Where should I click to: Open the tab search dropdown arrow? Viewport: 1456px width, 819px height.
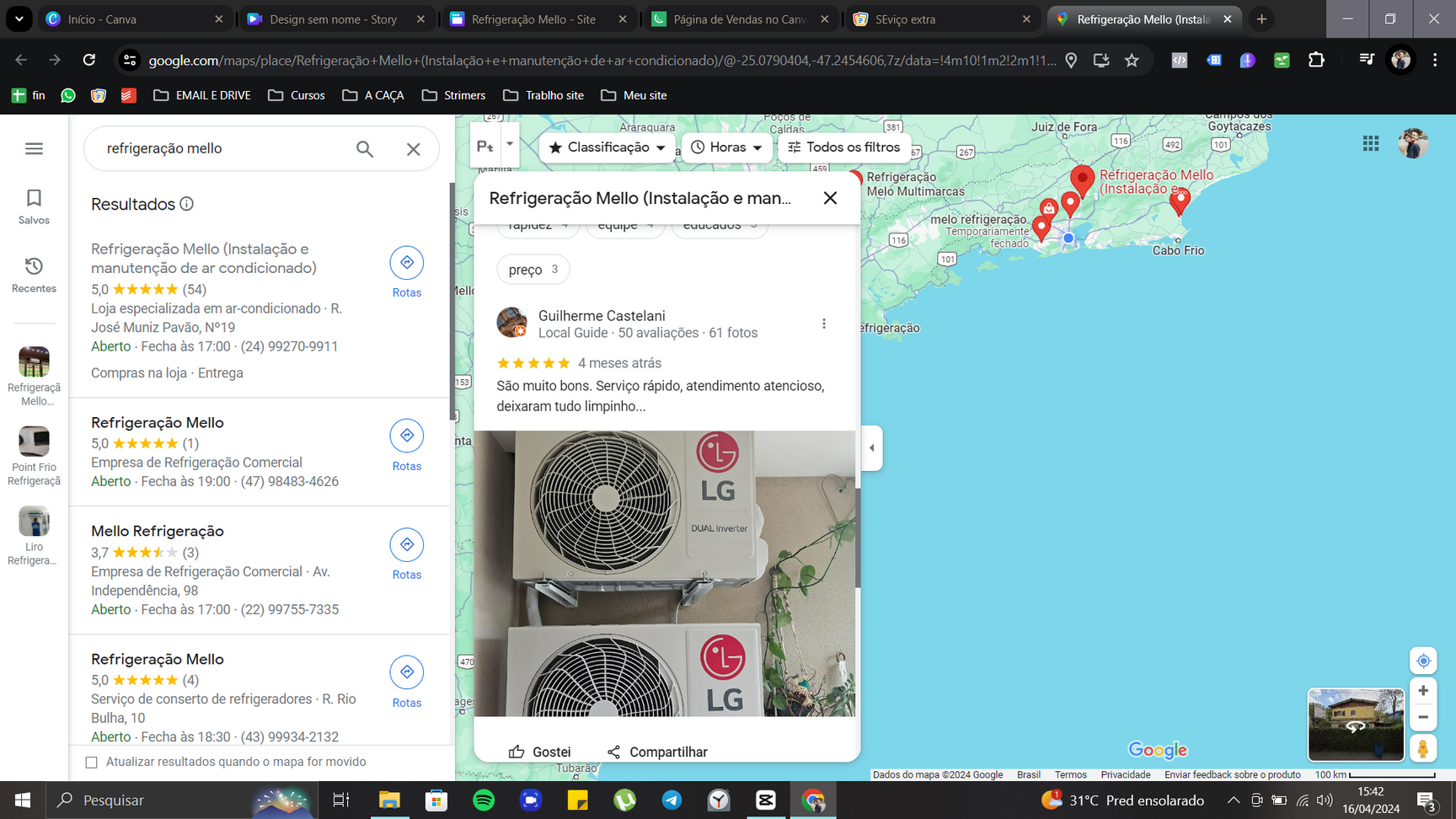[x=19, y=19]
